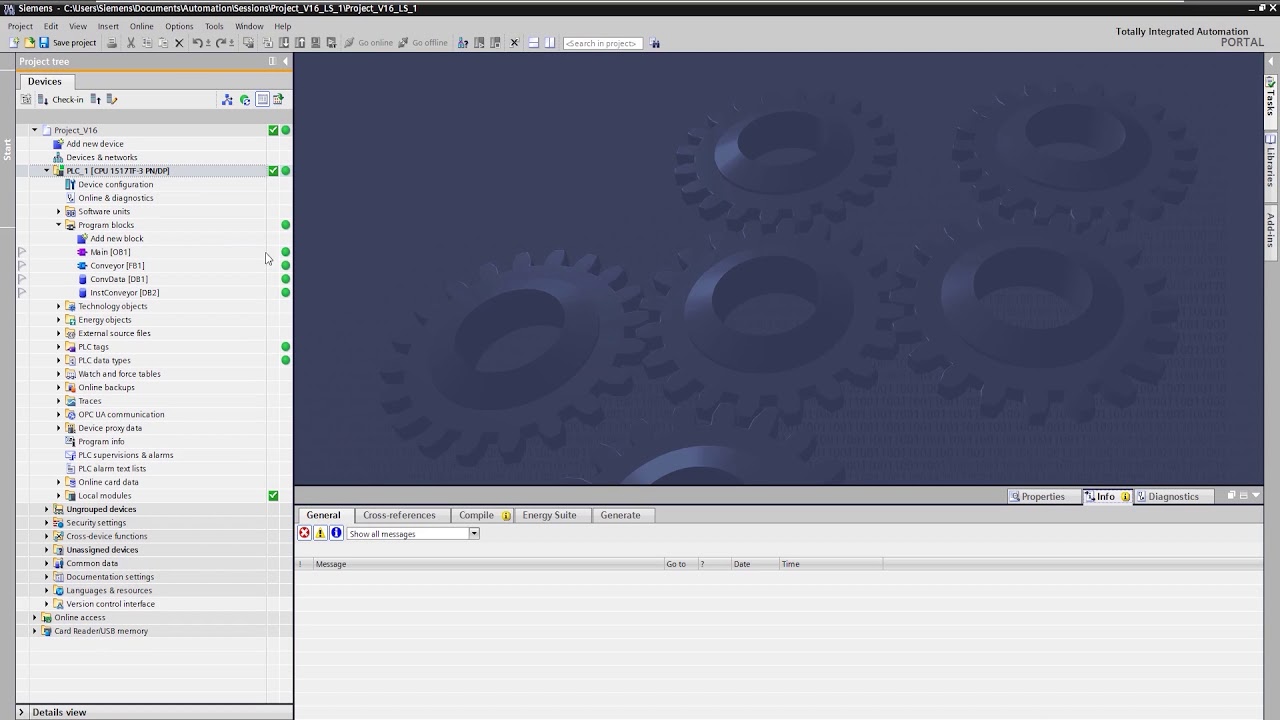1280x720 pixels.
Task: Expand the Details view panel
Action: pyautogui.click(x=21, y=712)
